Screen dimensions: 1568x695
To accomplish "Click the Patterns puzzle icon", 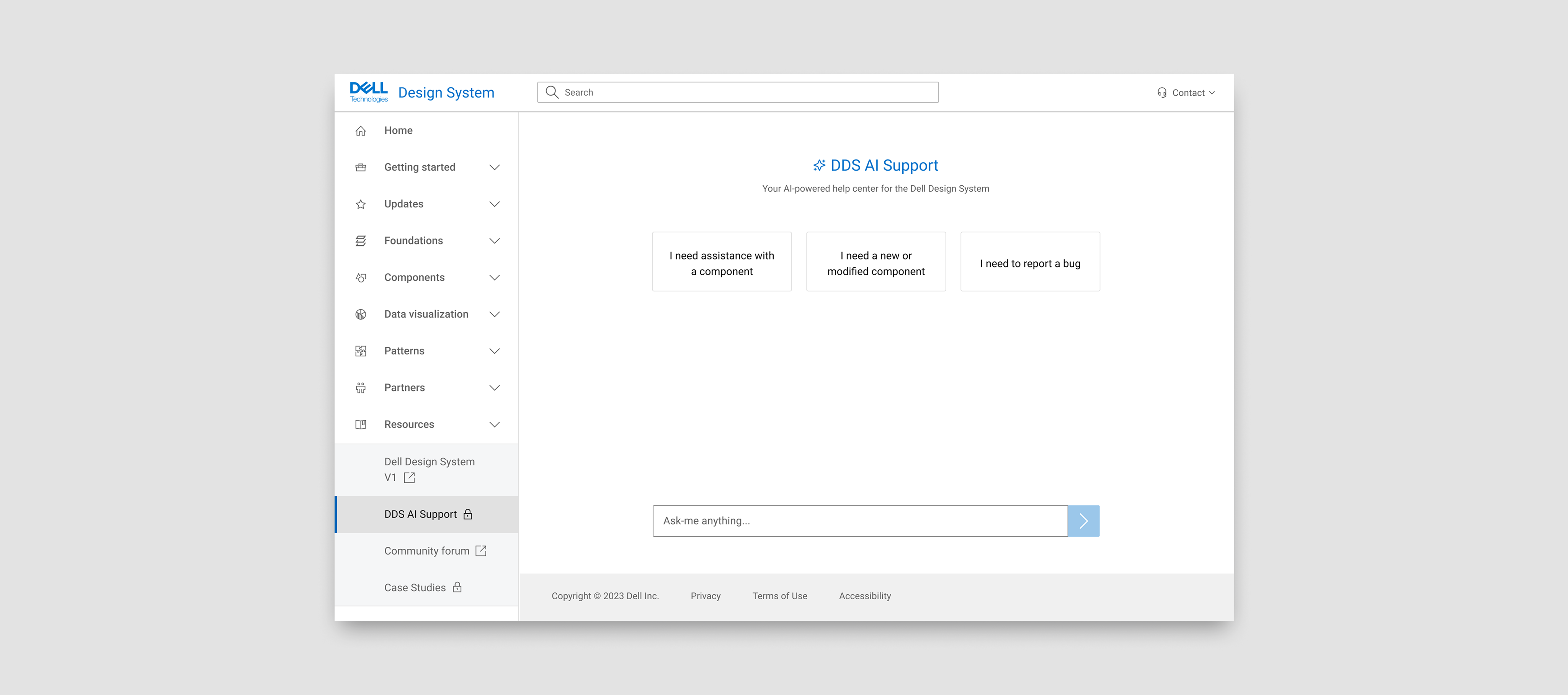I will 360,351.
